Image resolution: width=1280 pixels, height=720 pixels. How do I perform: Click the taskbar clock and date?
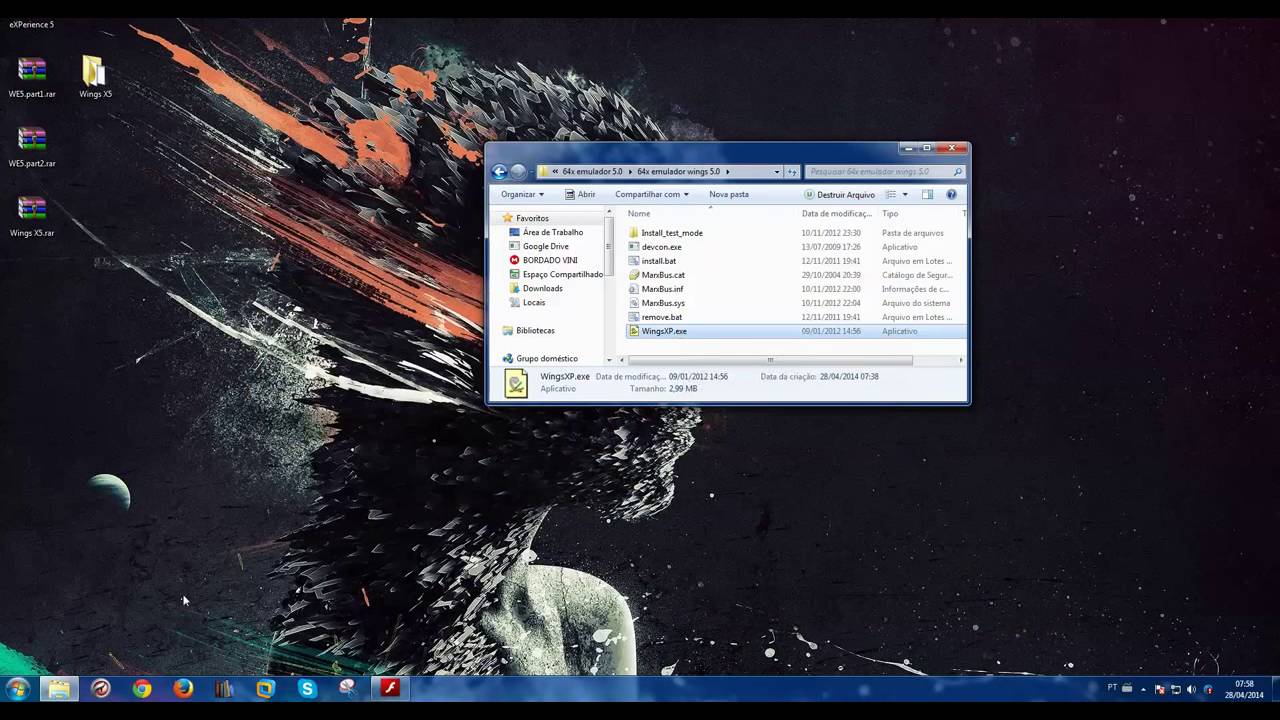click(x=1244, y=689)
